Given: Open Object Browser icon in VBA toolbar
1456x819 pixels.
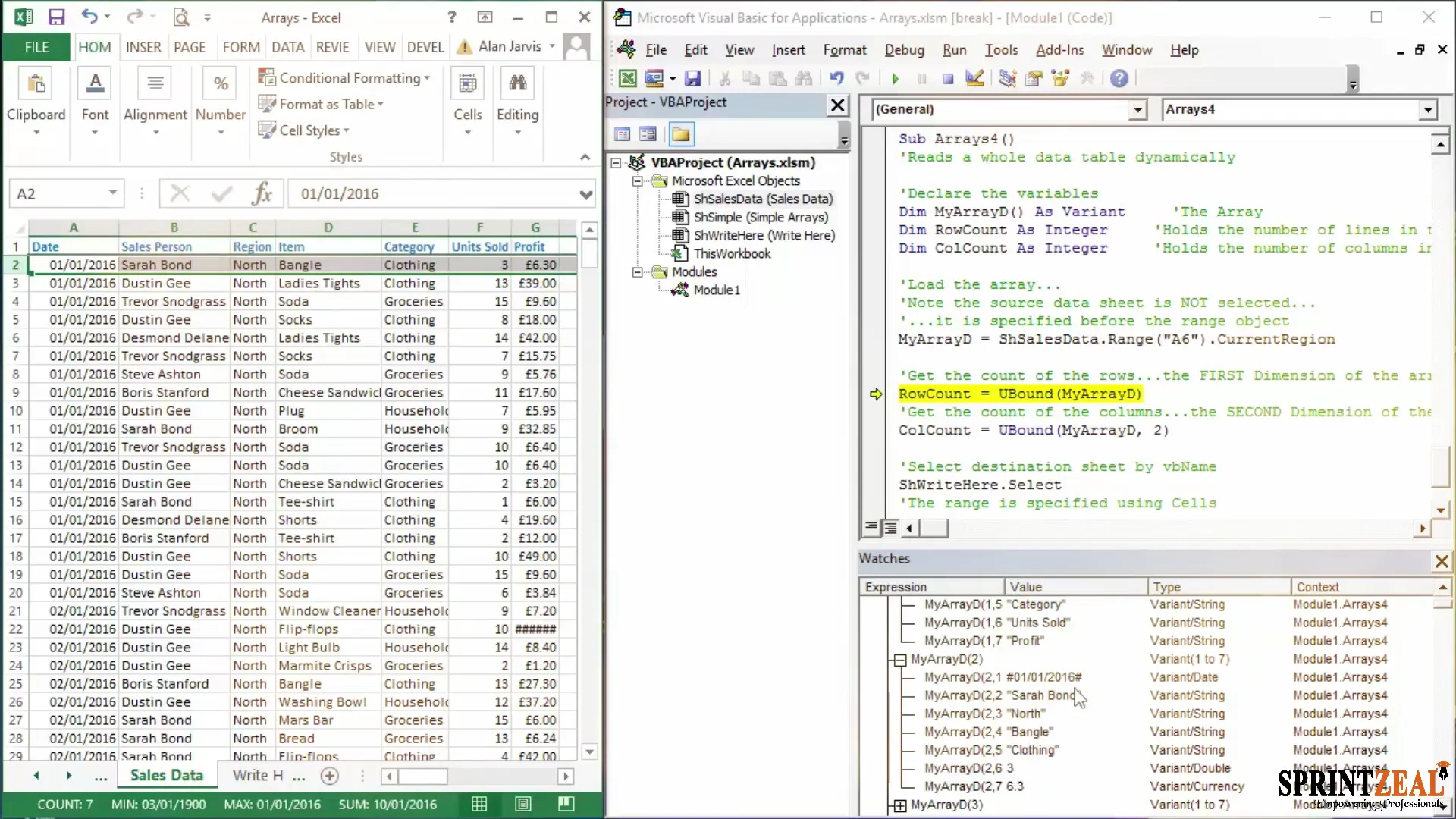Looking at the screenshot, I should 1060,78.
